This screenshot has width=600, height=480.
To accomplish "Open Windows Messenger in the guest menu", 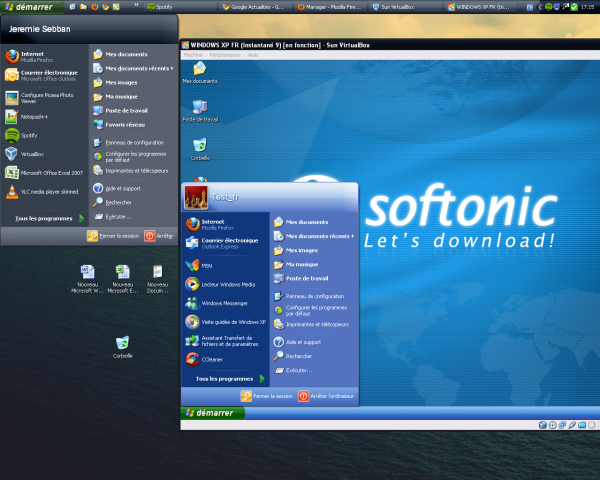I will tap(220, 302).
